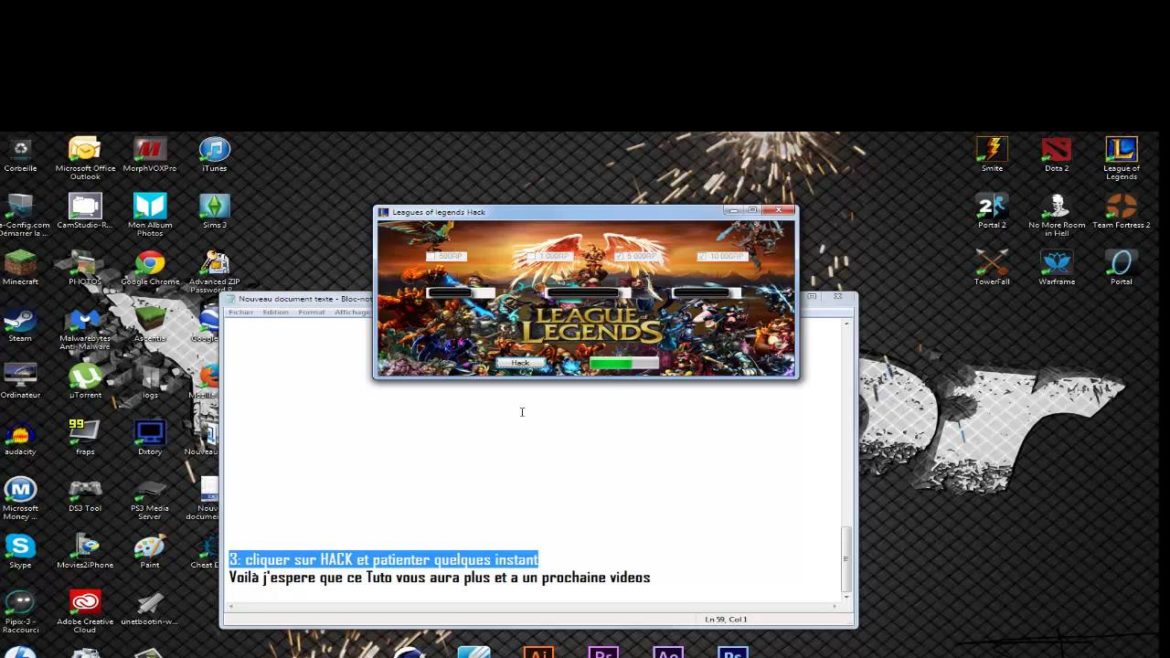Select the Minecraft desktop icon
The image size is (1170, 658).
pyautogui.click(x=20, y=264)
